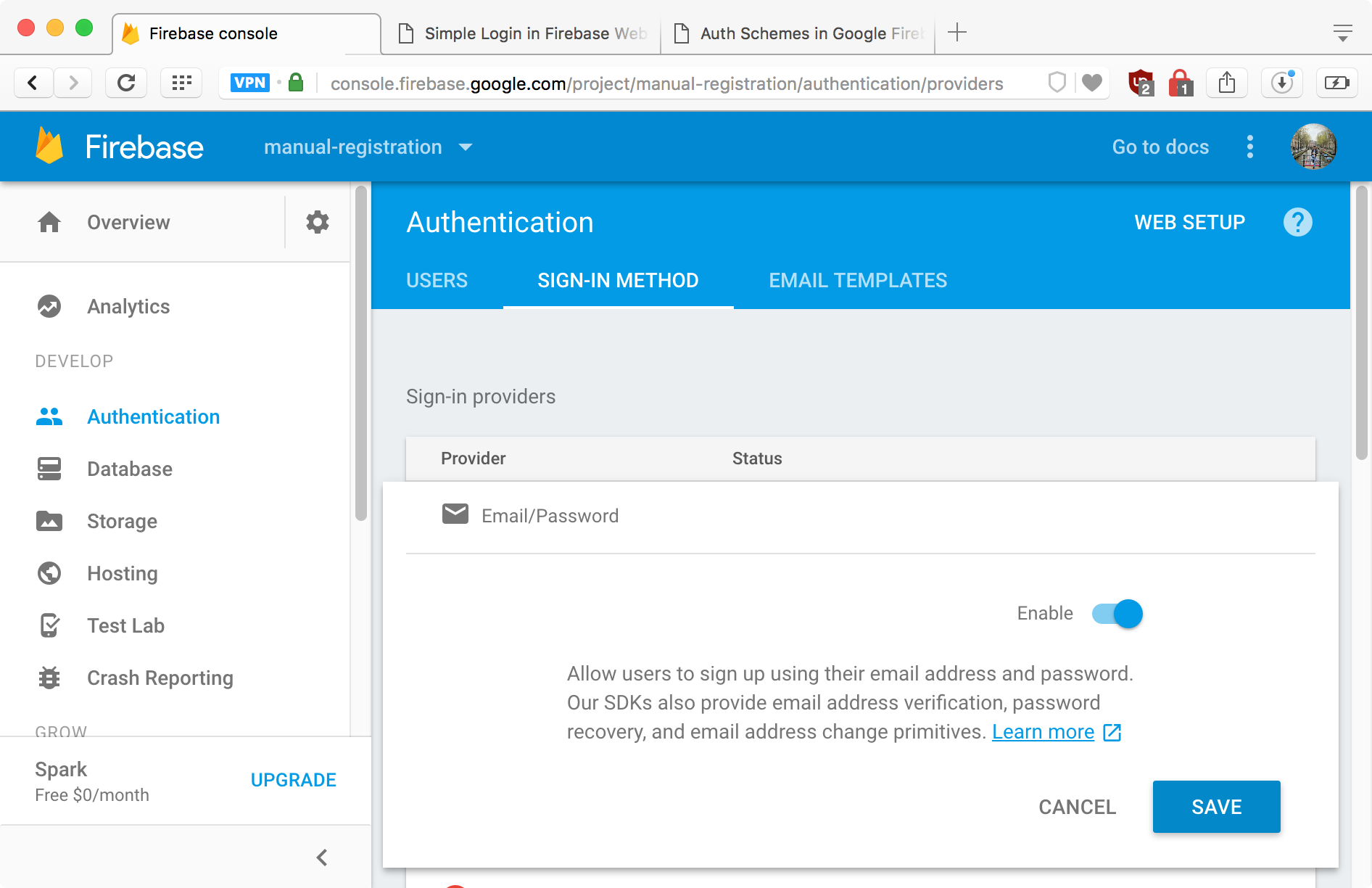Select the SIGN-IN METHOD tab
1372x888 pixels.
pos(618,281)
